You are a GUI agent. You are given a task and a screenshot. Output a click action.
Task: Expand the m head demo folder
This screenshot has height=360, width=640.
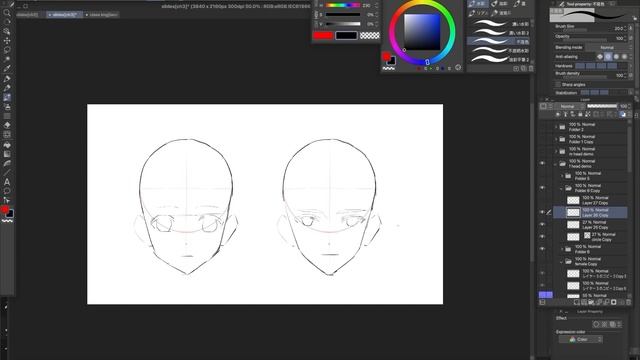point(556,151)
